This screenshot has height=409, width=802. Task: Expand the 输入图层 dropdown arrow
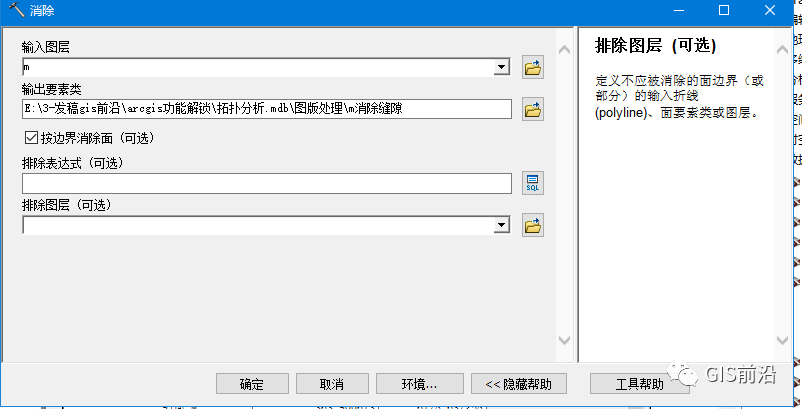pos(501,67)
